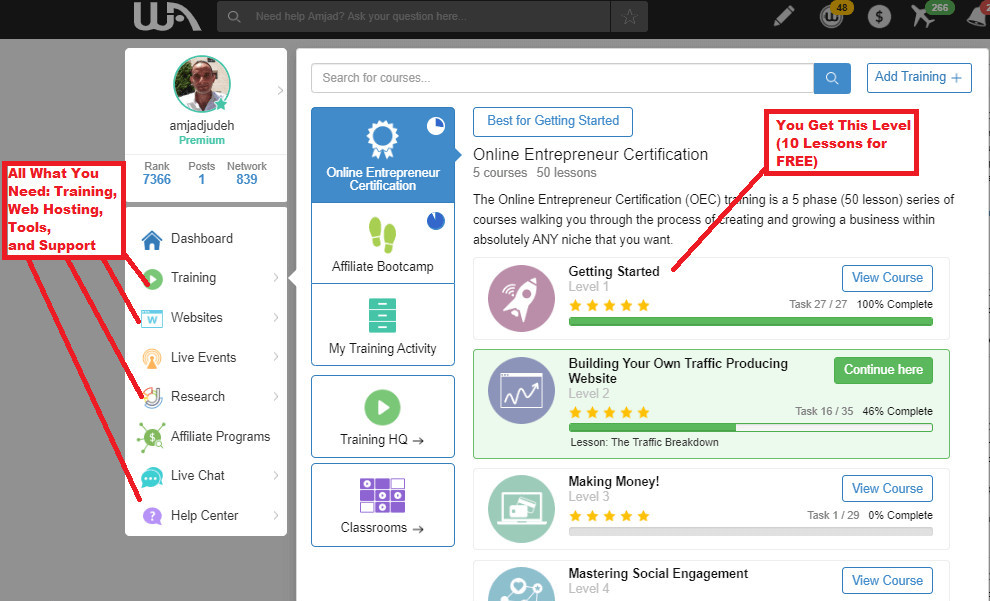Screen dimensions: 990x601
Task: Click the Making Money 0% progress bar
Action: 751,532
